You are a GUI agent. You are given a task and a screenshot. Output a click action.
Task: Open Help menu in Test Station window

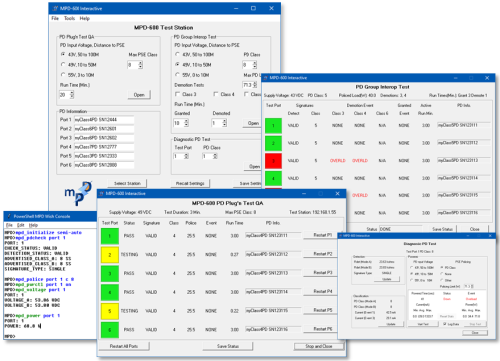(85, 18)
